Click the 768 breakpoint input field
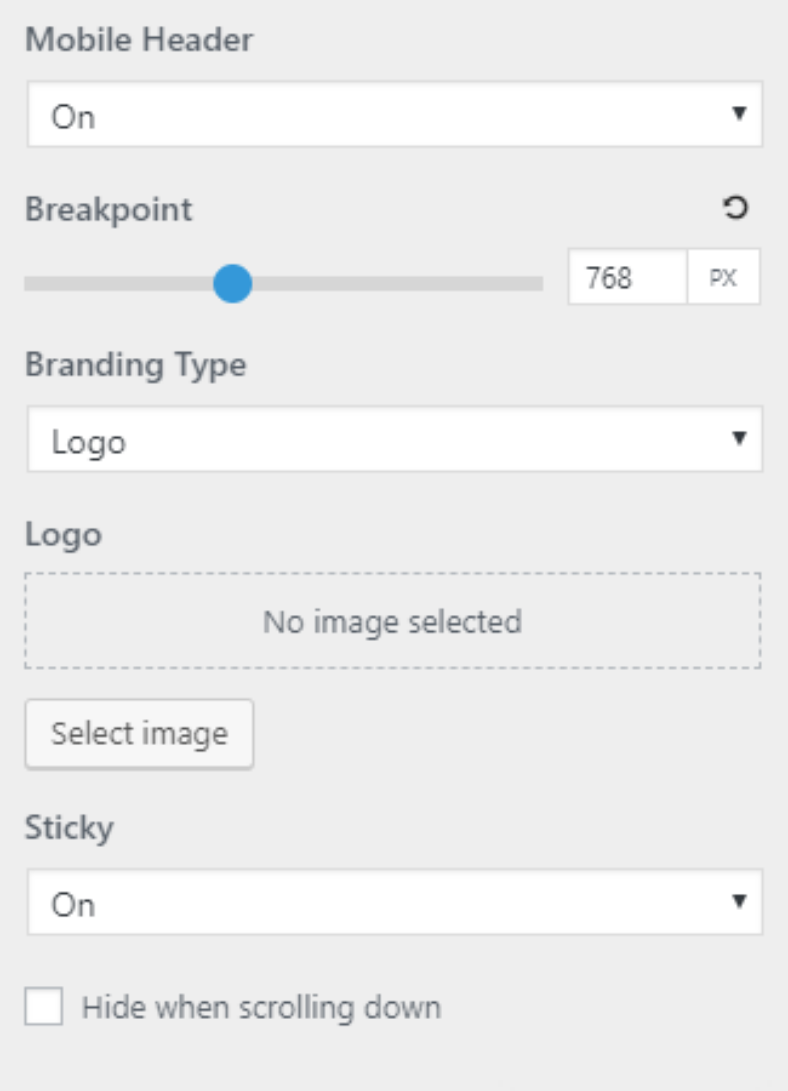The width and height of the screenshot is (788, 1091). coord(627,277)
